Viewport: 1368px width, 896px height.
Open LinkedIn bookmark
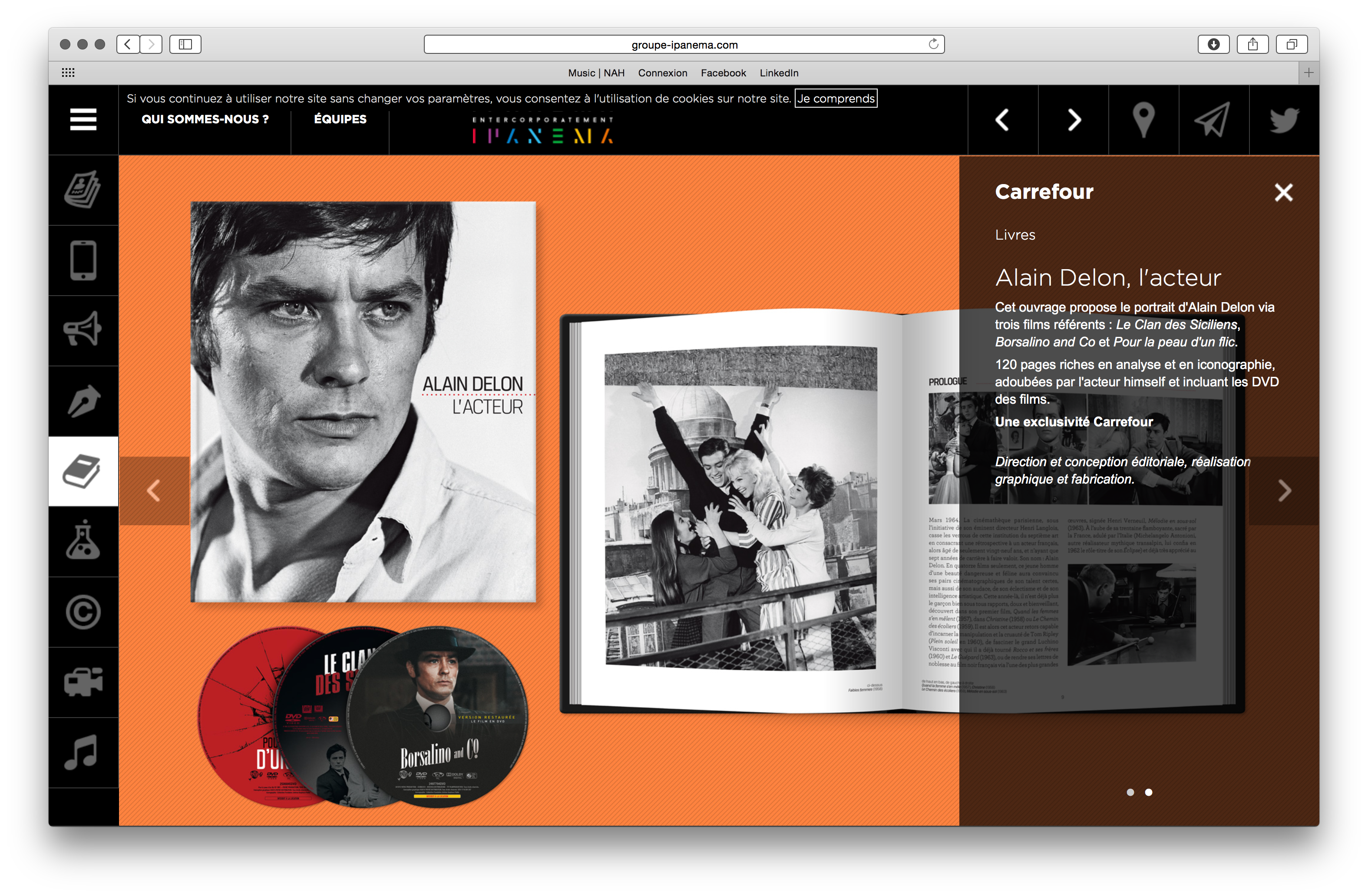click(x=779, y=73)
